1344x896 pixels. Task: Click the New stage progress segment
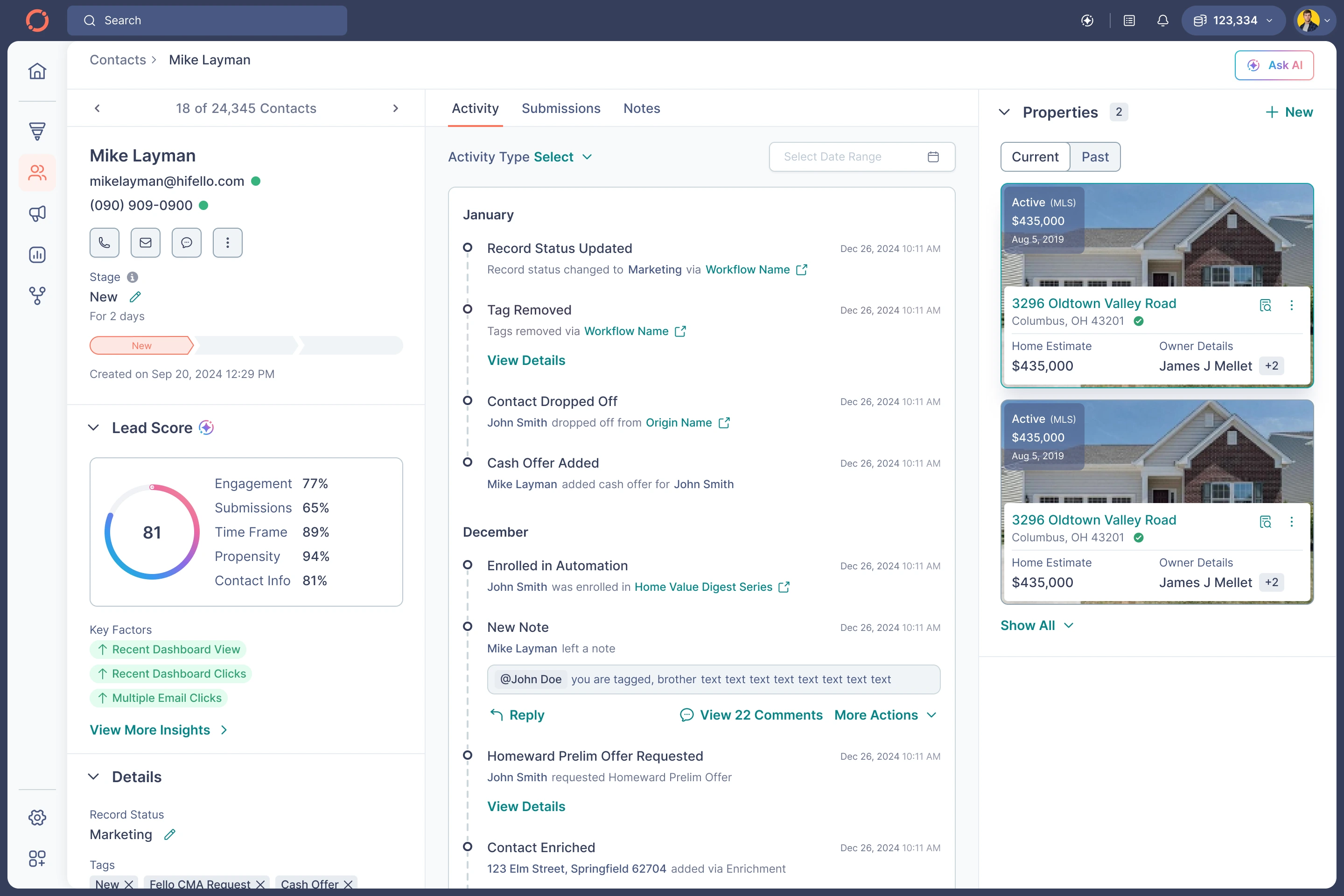pos(141,346)
